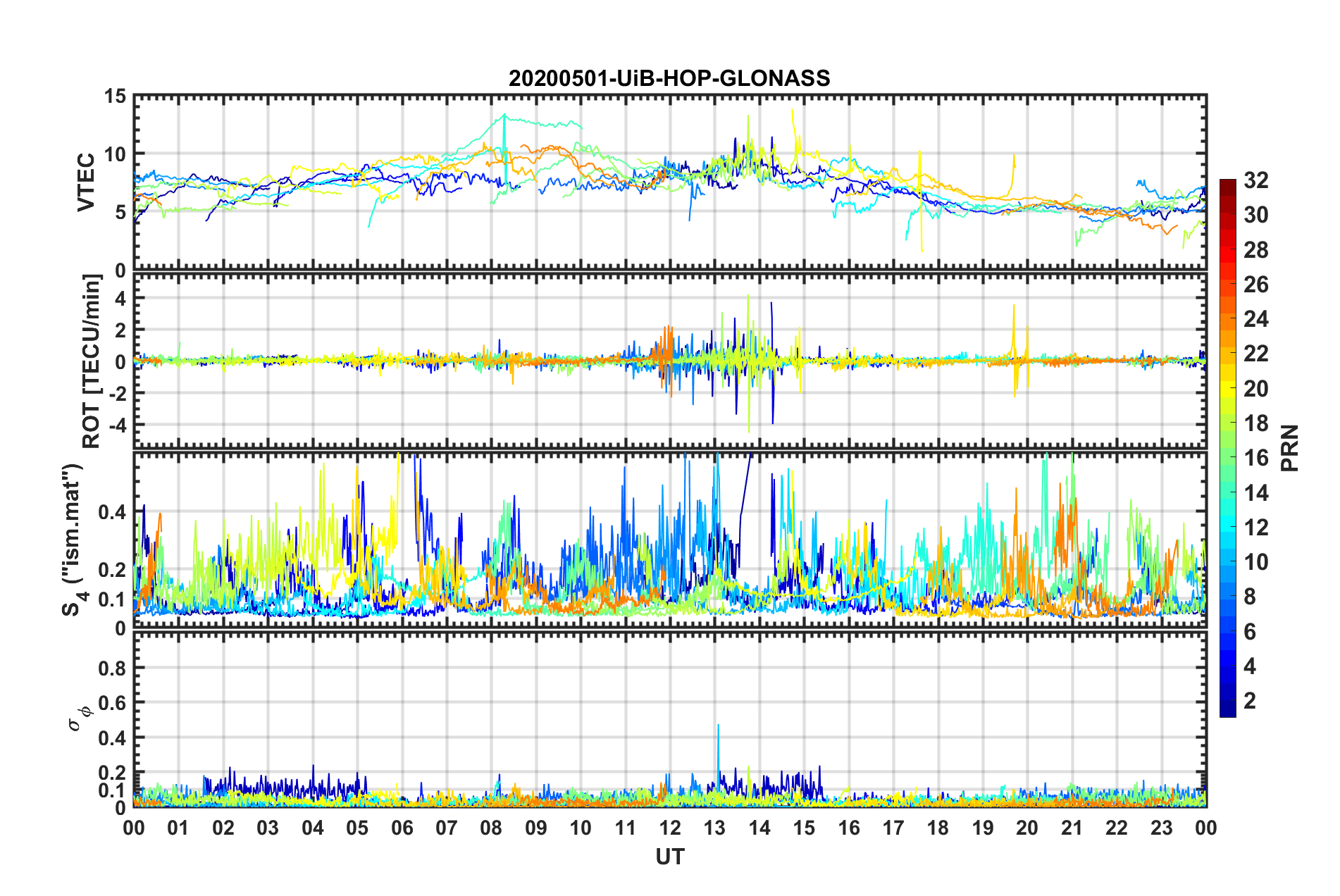The height and width of the screenshot is (896, 1340).
Task: Click colorbar tick value 16
Action: click(1255, 458)
